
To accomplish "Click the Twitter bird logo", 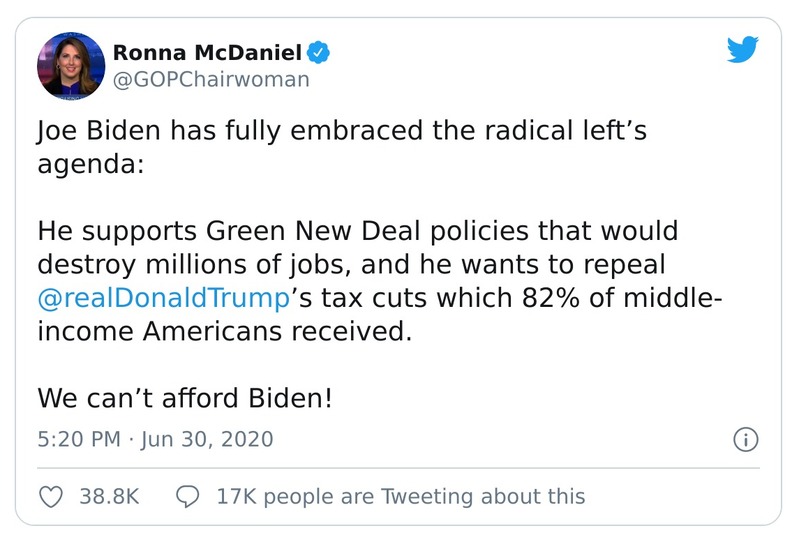I will [x=741, y=52].
